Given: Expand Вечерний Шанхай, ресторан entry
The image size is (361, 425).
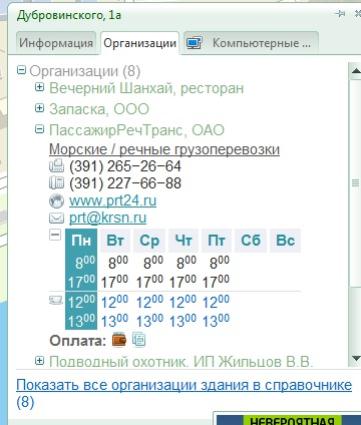Looking at the screenshot, I should (39, 87).
